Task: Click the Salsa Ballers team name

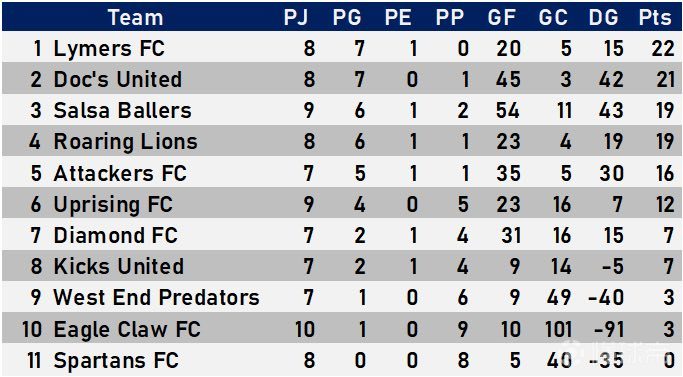Action: [x=122, y=111]
